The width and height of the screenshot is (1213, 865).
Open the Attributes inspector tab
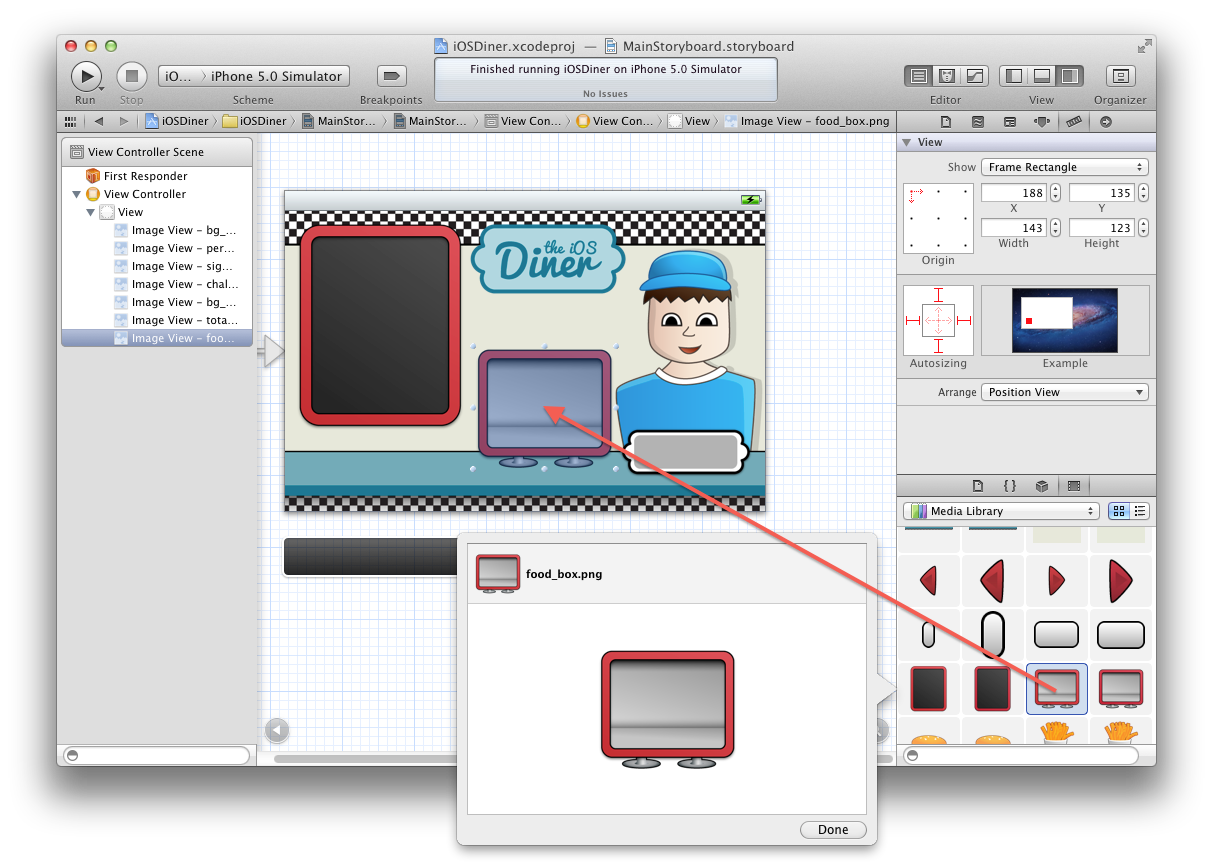tap(1041, 122)
